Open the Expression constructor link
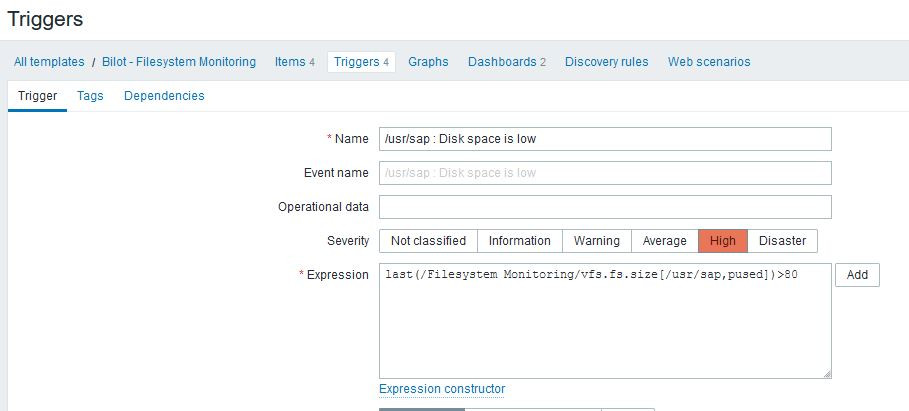Viewport: 909px width, 411px height. 442,389
